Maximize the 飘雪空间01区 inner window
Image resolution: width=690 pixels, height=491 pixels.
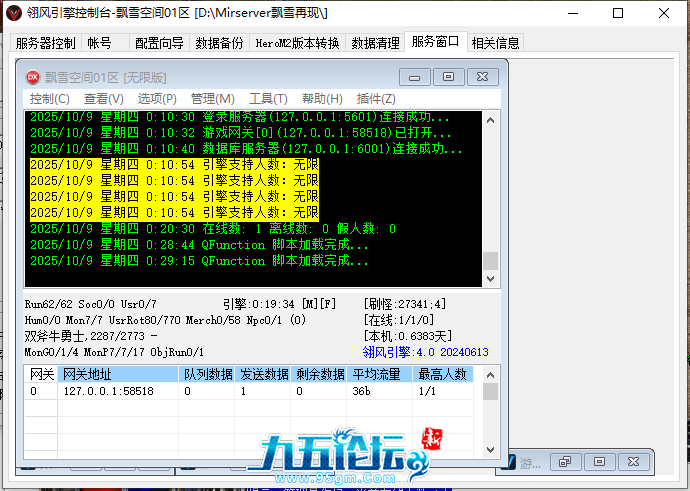[x=448, y=77]
